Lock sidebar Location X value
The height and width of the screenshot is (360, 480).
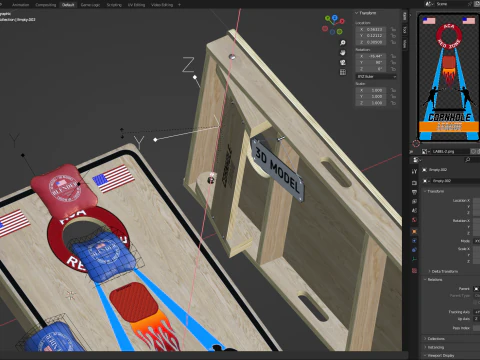(393, 29)
